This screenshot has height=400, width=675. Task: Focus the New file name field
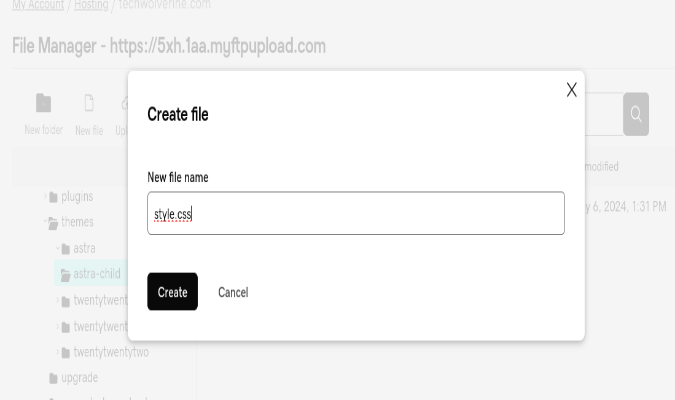coord(356,213)
